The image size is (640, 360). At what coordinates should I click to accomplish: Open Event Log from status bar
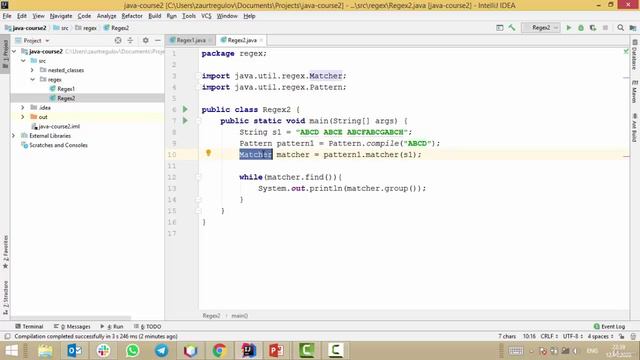tap(609, 327)
